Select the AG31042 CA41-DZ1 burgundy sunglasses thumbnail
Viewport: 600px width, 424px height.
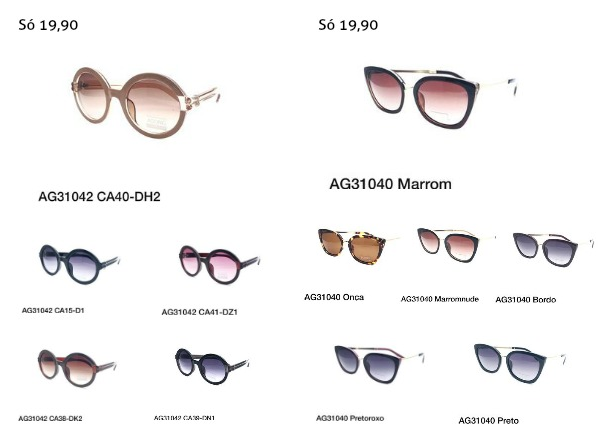[x=219, y=264]
